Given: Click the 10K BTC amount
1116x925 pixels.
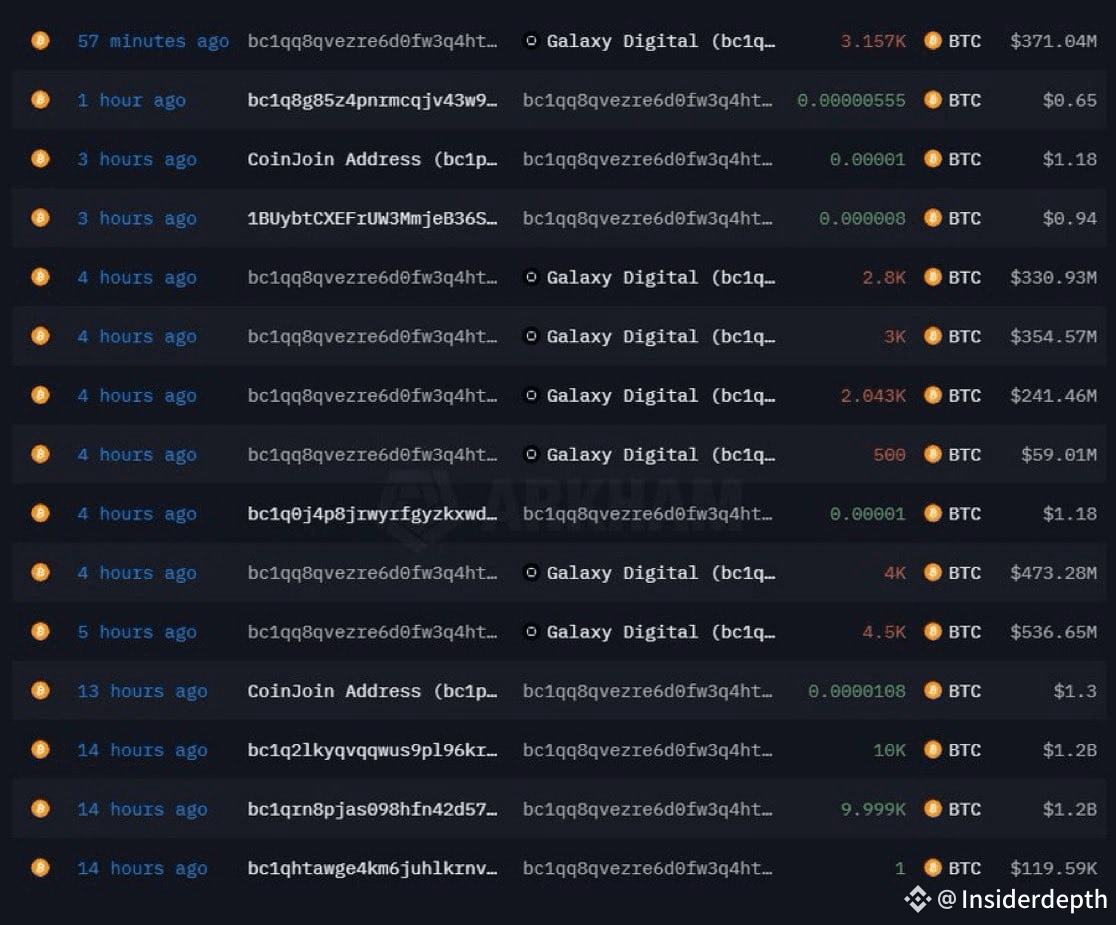Looking at the screenshot, I should 889,750.
